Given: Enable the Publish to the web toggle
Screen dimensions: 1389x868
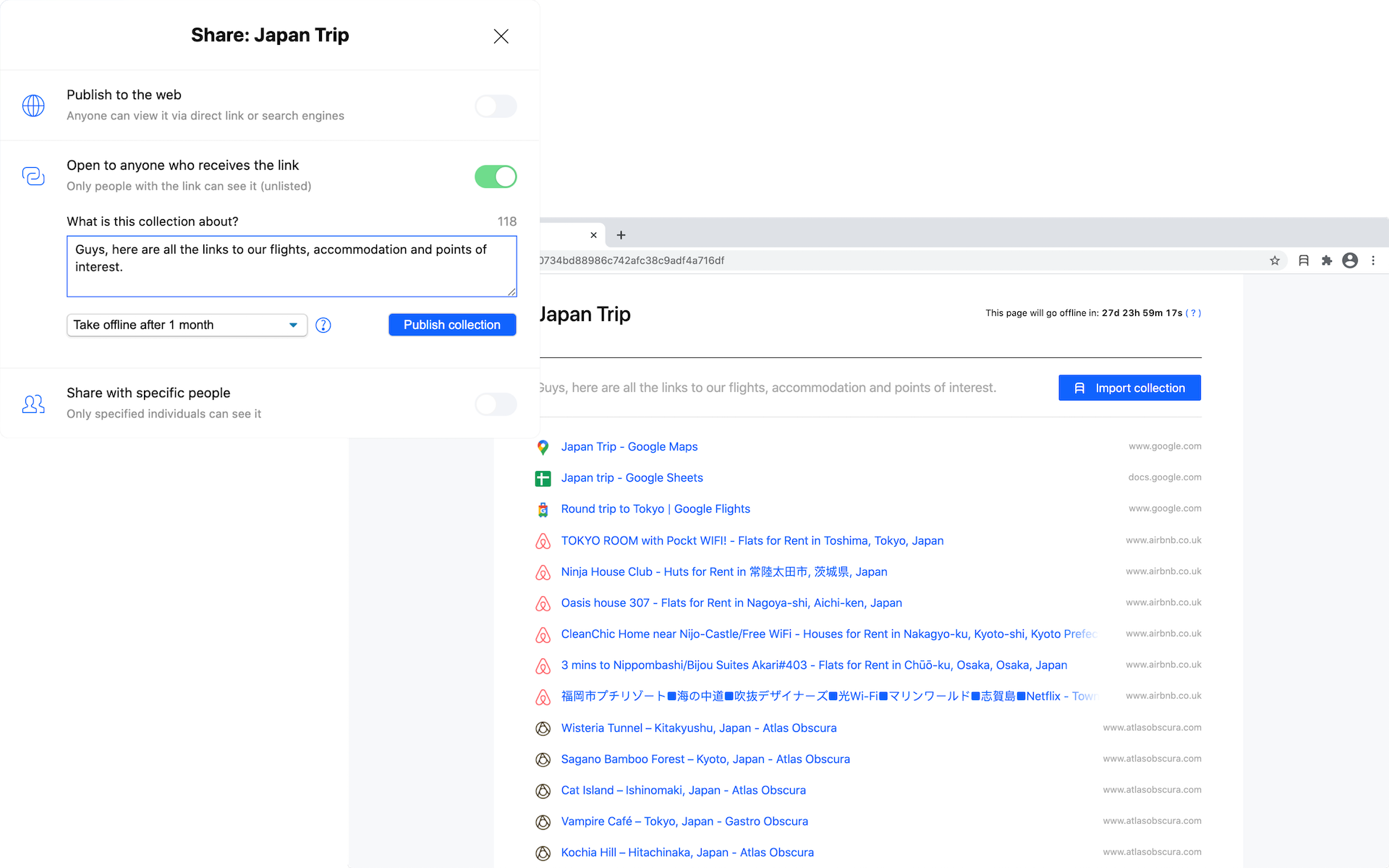Looking at the screenshot, I should tap(496, 106).
